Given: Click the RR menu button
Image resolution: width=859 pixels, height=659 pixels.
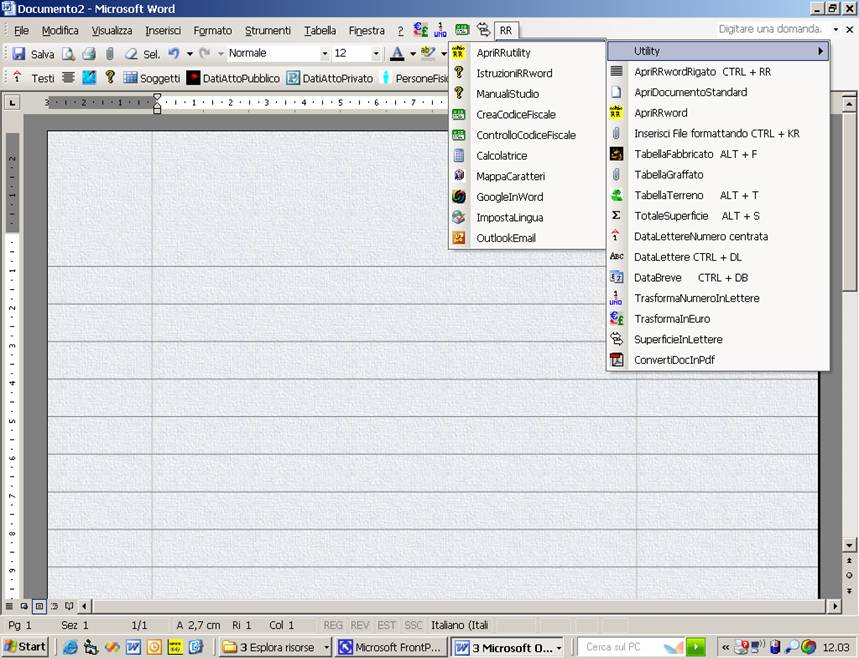Looking at the screenshot, I should tap(506, 31).
